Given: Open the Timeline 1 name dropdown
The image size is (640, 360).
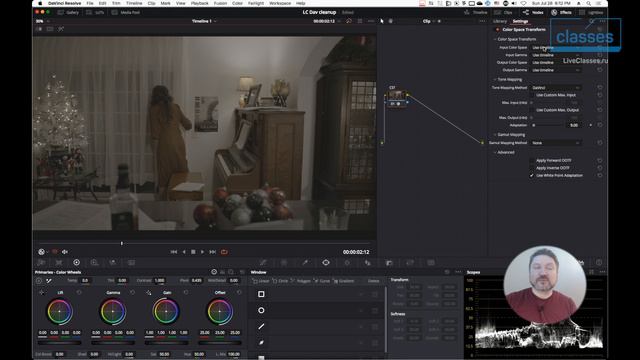Looking at the screenshot, I should (x=204, y=21).
